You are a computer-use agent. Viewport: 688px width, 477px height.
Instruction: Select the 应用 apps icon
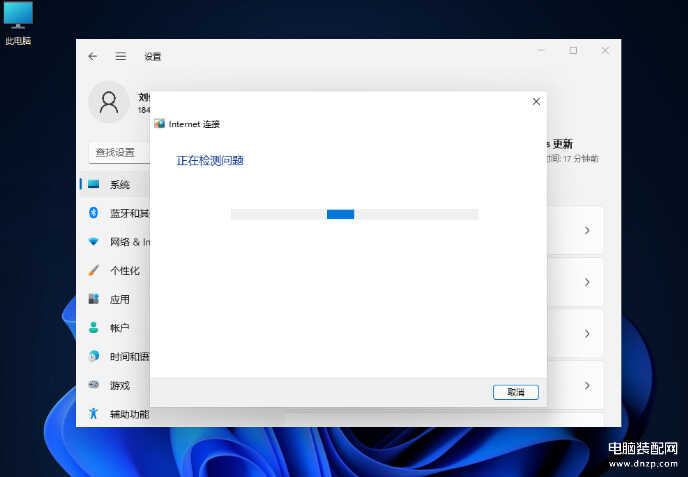pos(93,299)
